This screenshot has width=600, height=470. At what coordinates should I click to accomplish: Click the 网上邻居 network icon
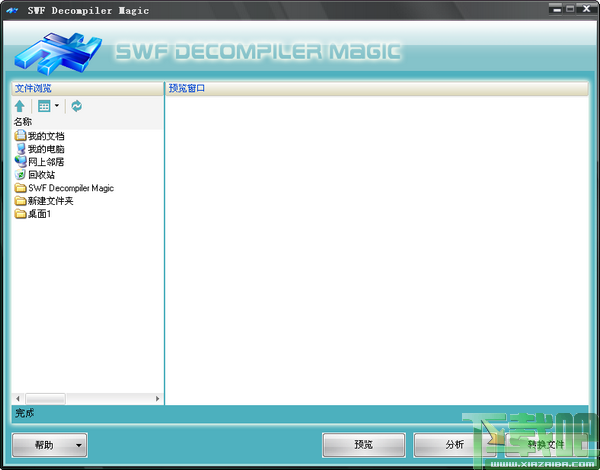point(20,162)
